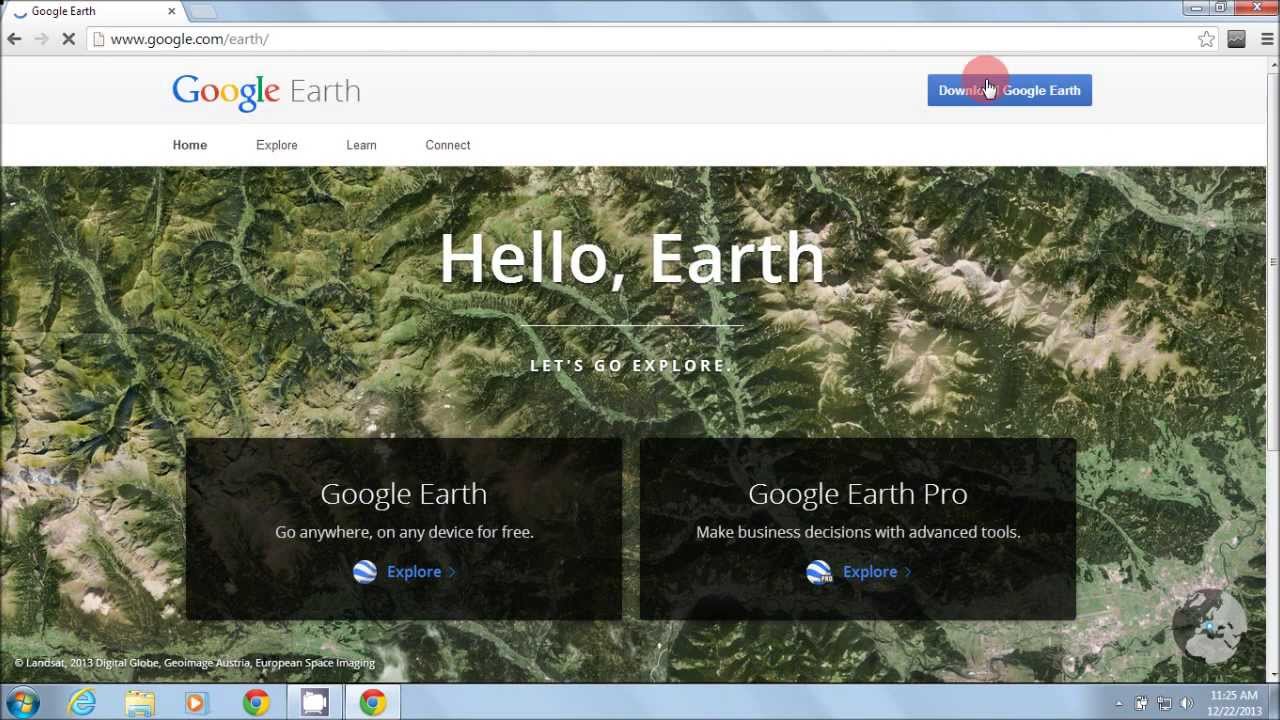Open the Explore navigation item
Image resolution: width=1280 pixels, height=720 pixels.
coord(277,145)
